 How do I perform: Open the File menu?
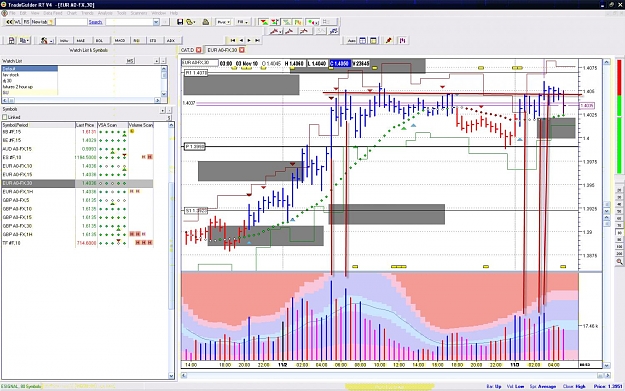12,13
